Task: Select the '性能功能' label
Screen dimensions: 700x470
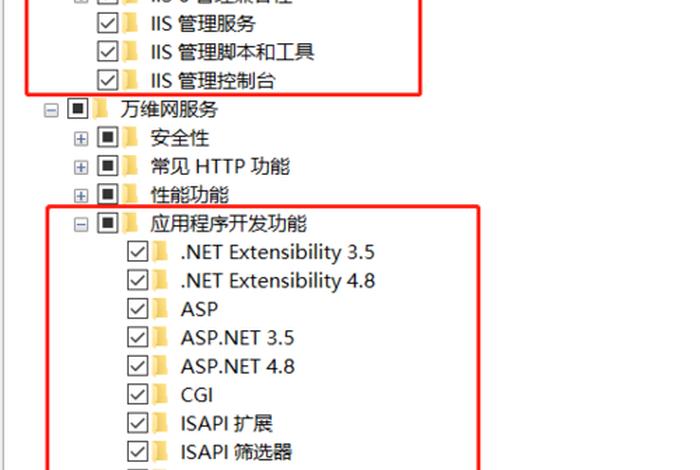Action: point(190,195)
